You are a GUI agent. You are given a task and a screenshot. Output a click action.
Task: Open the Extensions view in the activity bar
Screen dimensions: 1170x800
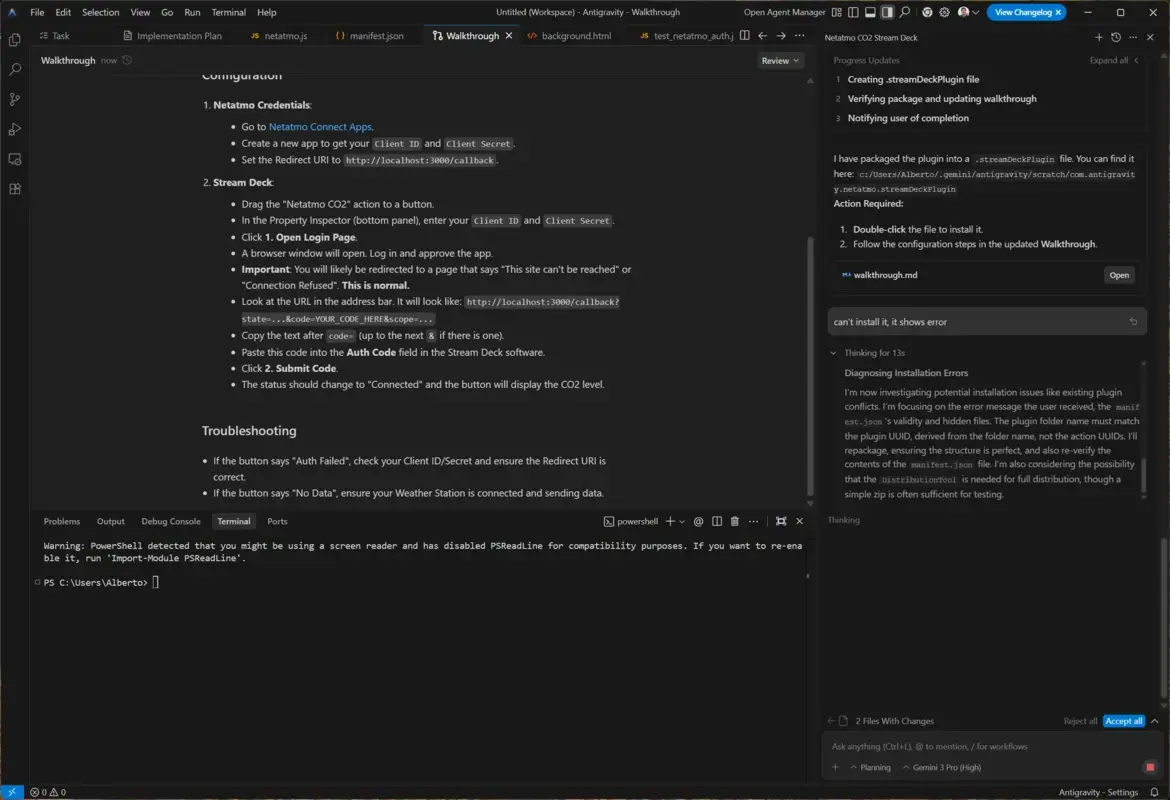click(14, 189)
